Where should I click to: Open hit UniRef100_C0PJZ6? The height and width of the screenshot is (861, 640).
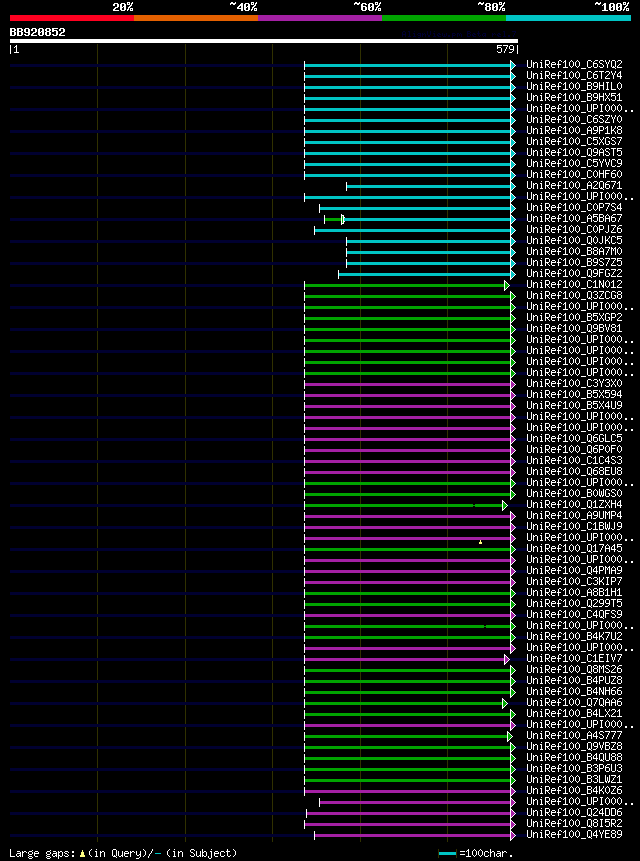pyautogui.click(x=574, y=230)
